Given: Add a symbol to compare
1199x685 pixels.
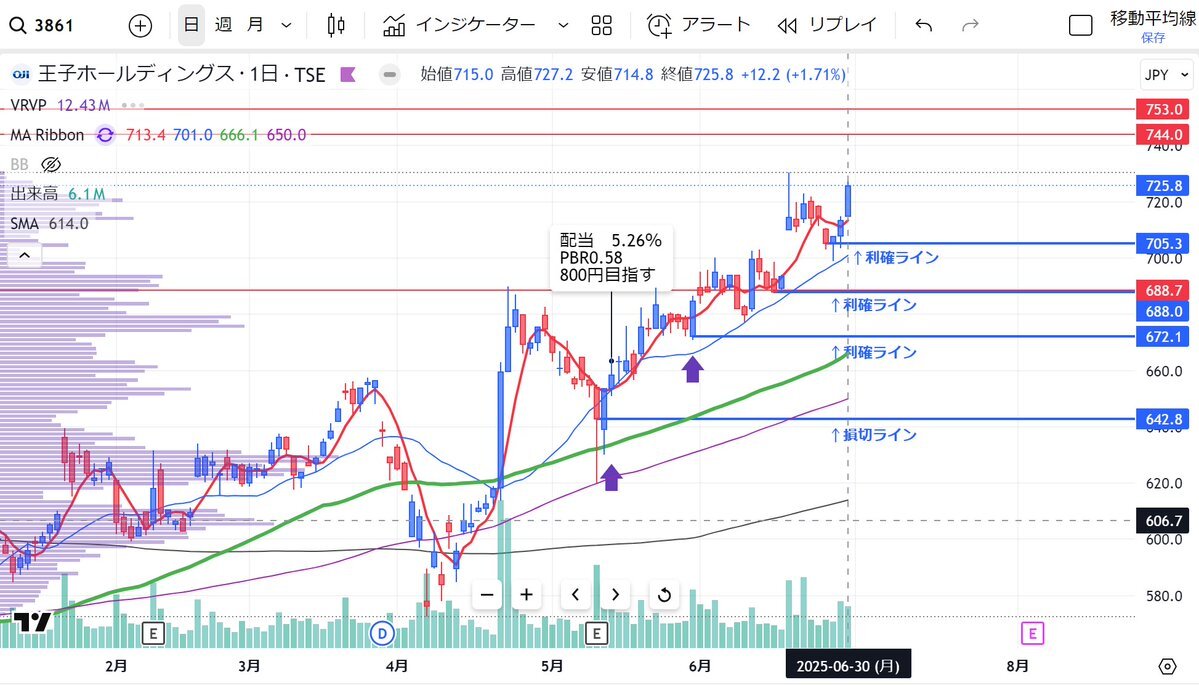Looking at the screenshot, I should coord(140,26).
